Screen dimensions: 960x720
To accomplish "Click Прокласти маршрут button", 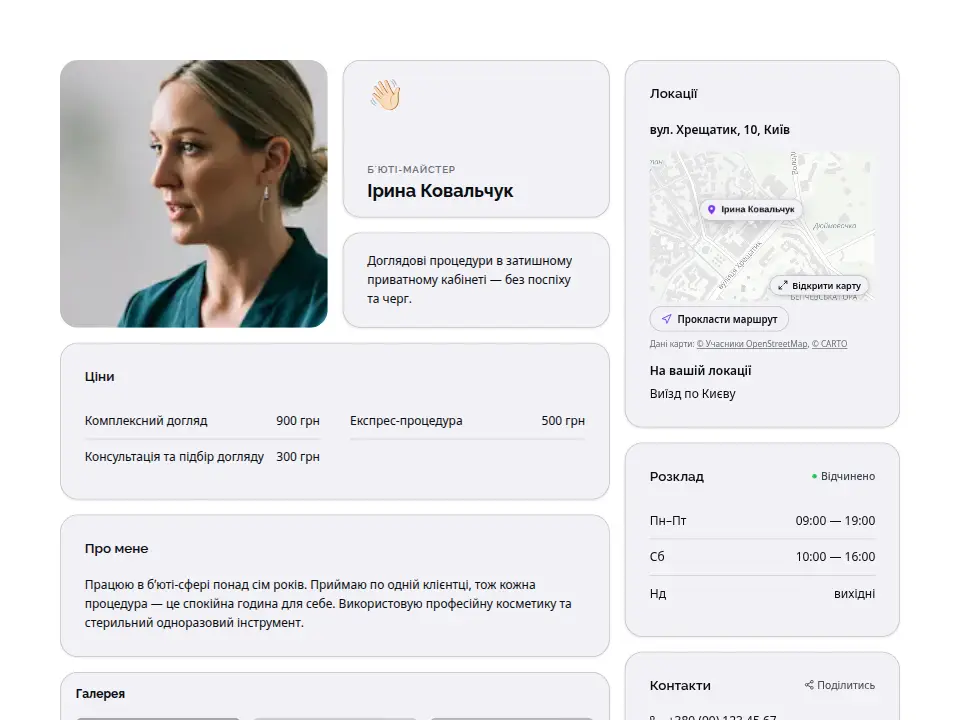I will point(719,319).
